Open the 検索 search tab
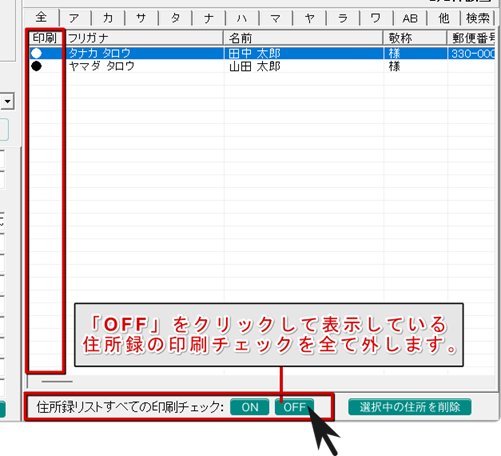 478,18
